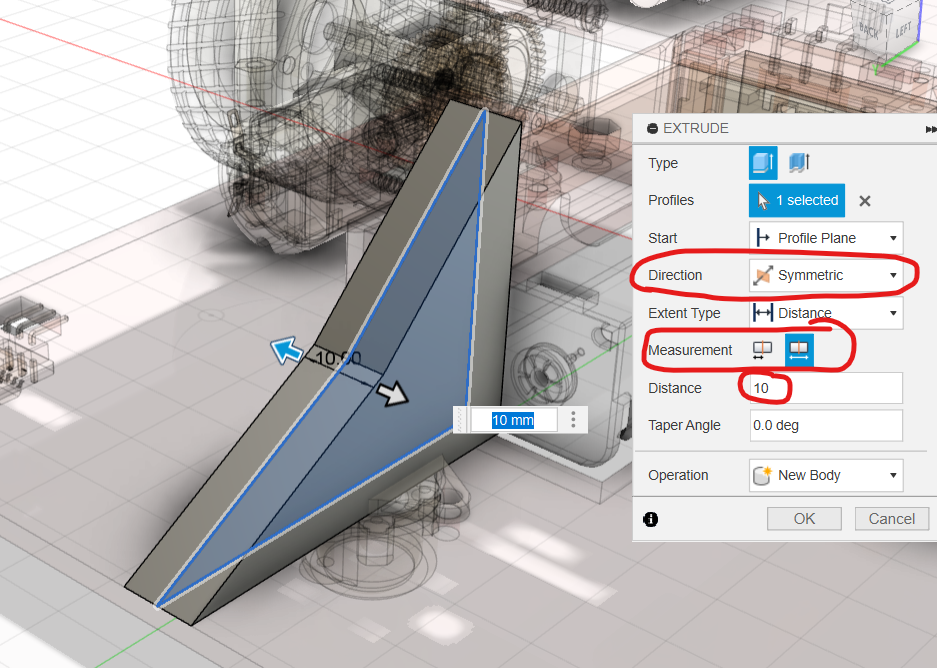
Task: Select the standard Extrude type icon
Action: 762,162
